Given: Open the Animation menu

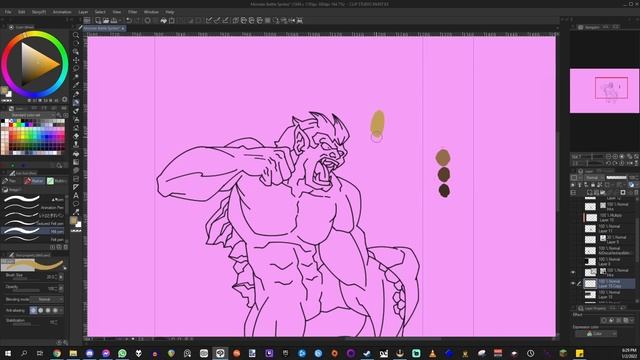Looking at the screenshot, I should (x=62, y=12).
